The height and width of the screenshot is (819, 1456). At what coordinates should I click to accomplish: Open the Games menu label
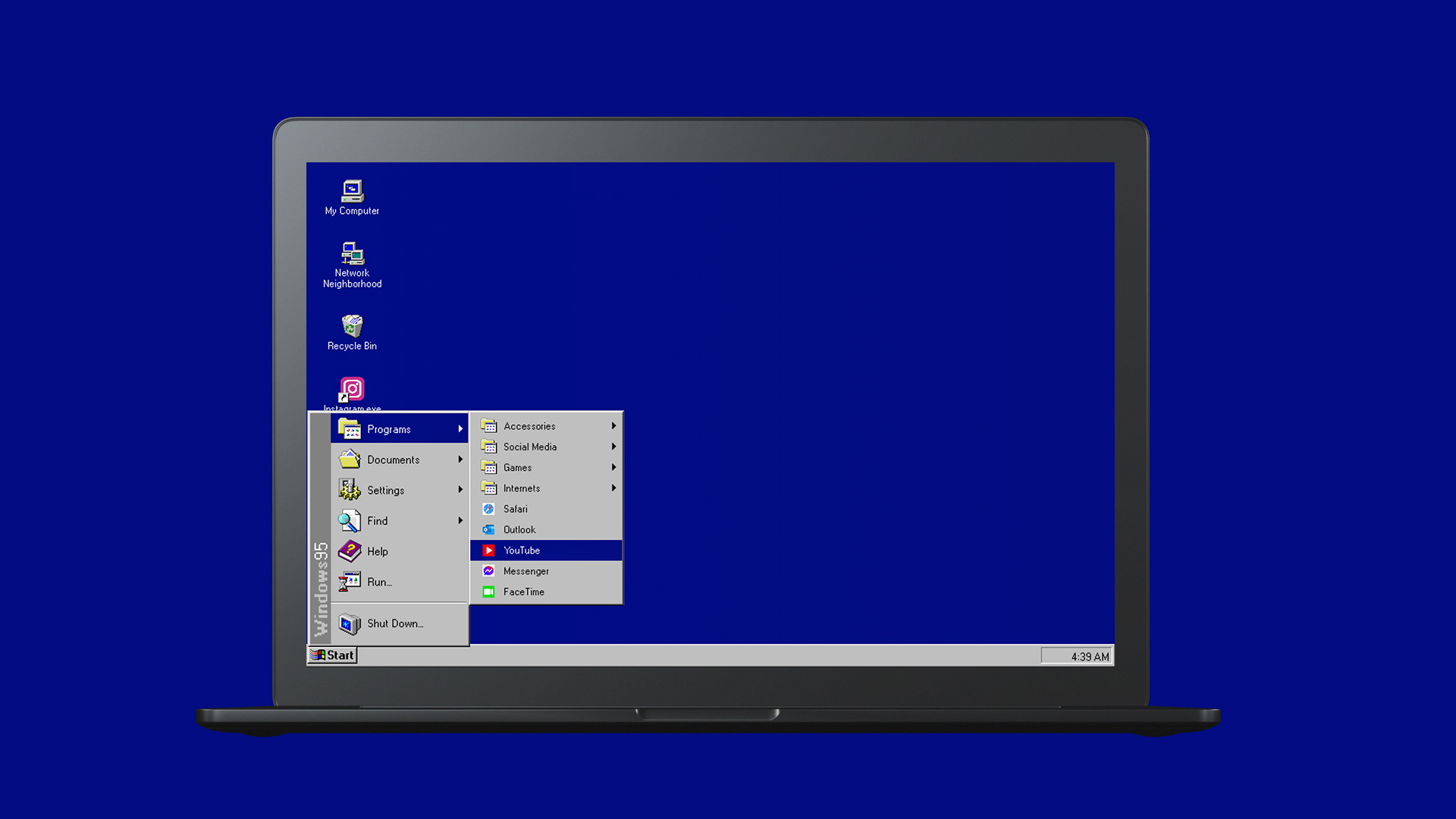tap(517, 468)
